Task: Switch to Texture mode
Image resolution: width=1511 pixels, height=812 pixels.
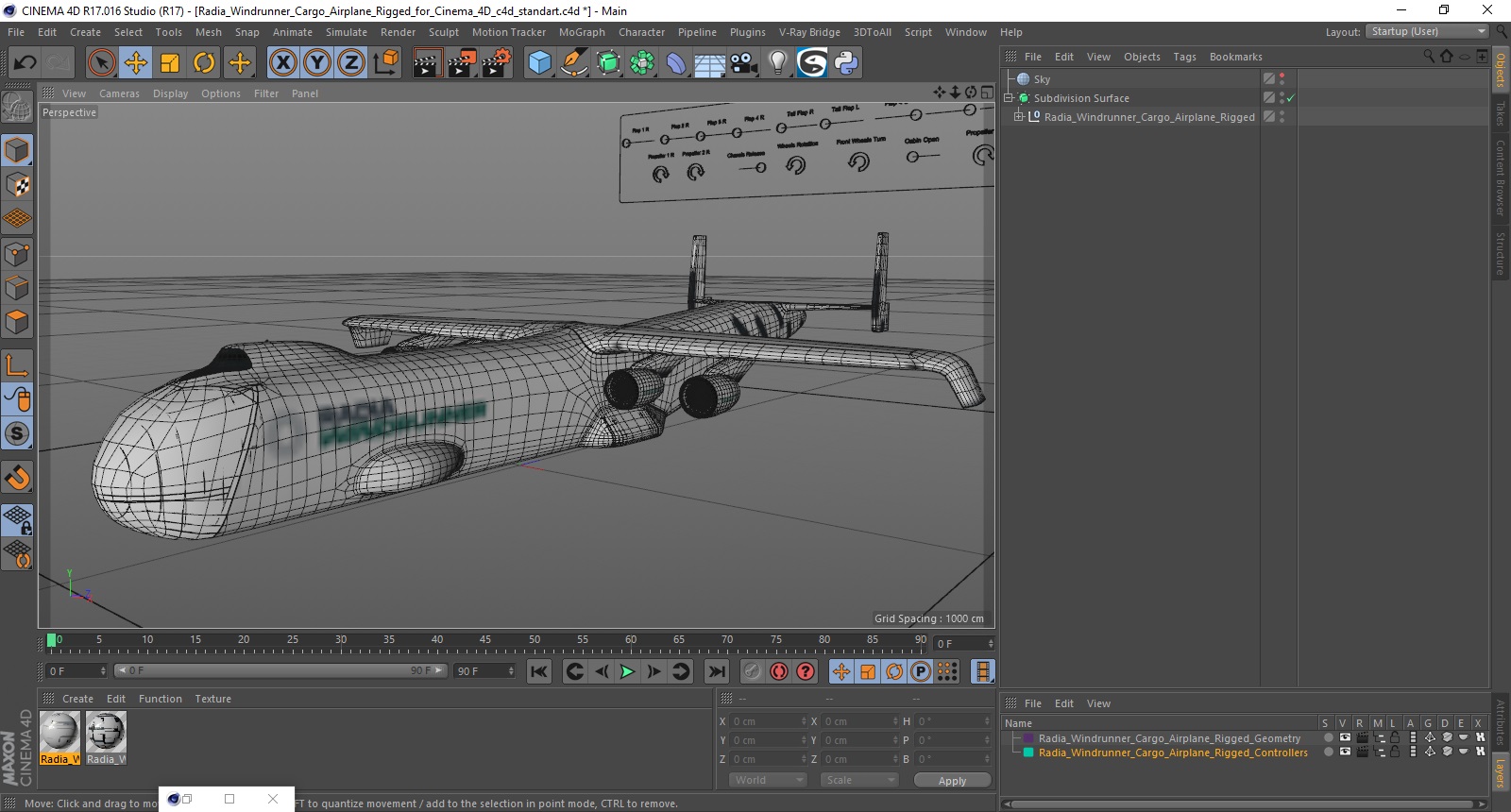Action: tap(17, 185)
